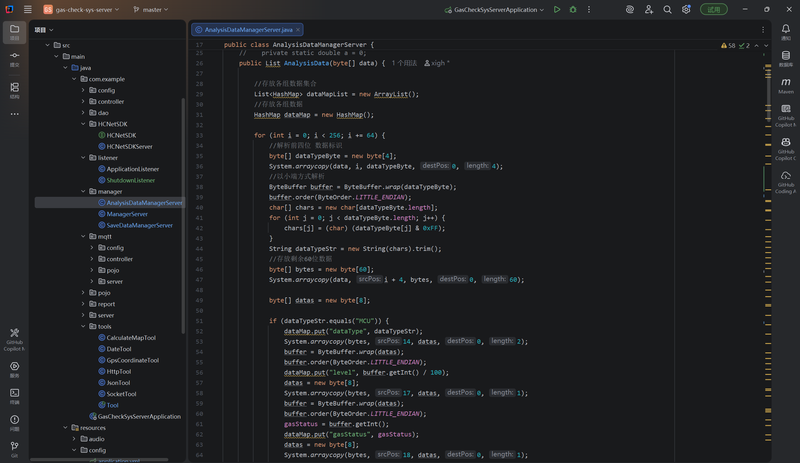
Task: Open JsonTool class in the project tree
Action: tap(118, 382)
